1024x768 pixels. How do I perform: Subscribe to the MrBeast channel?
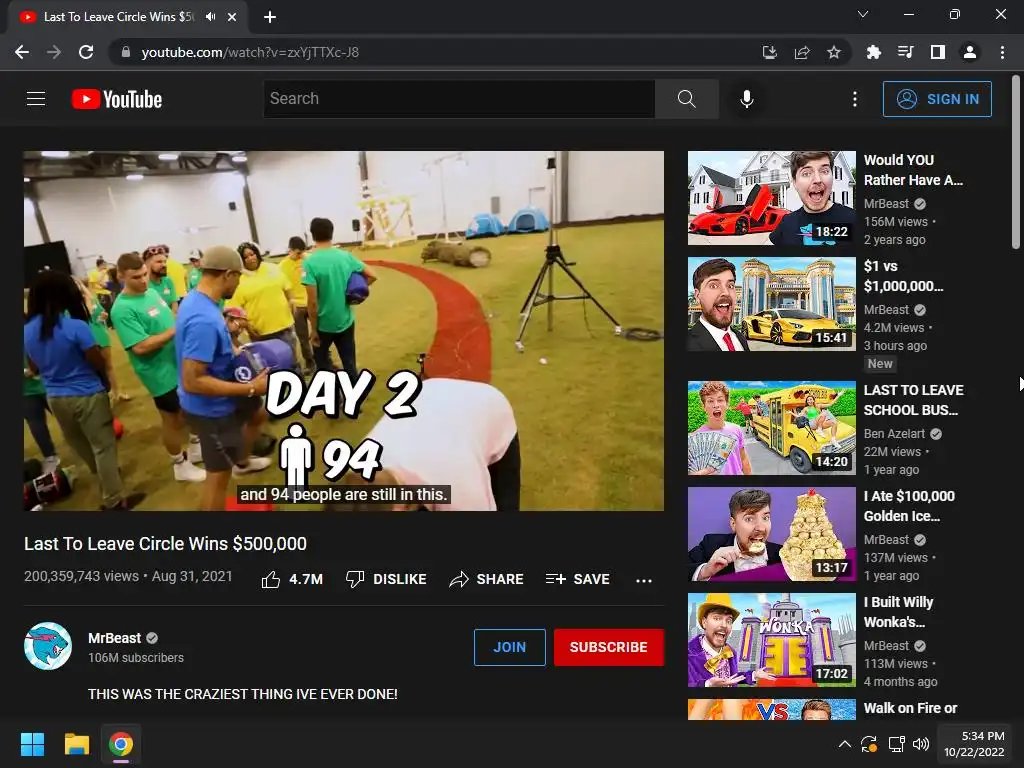click(609, 647)
